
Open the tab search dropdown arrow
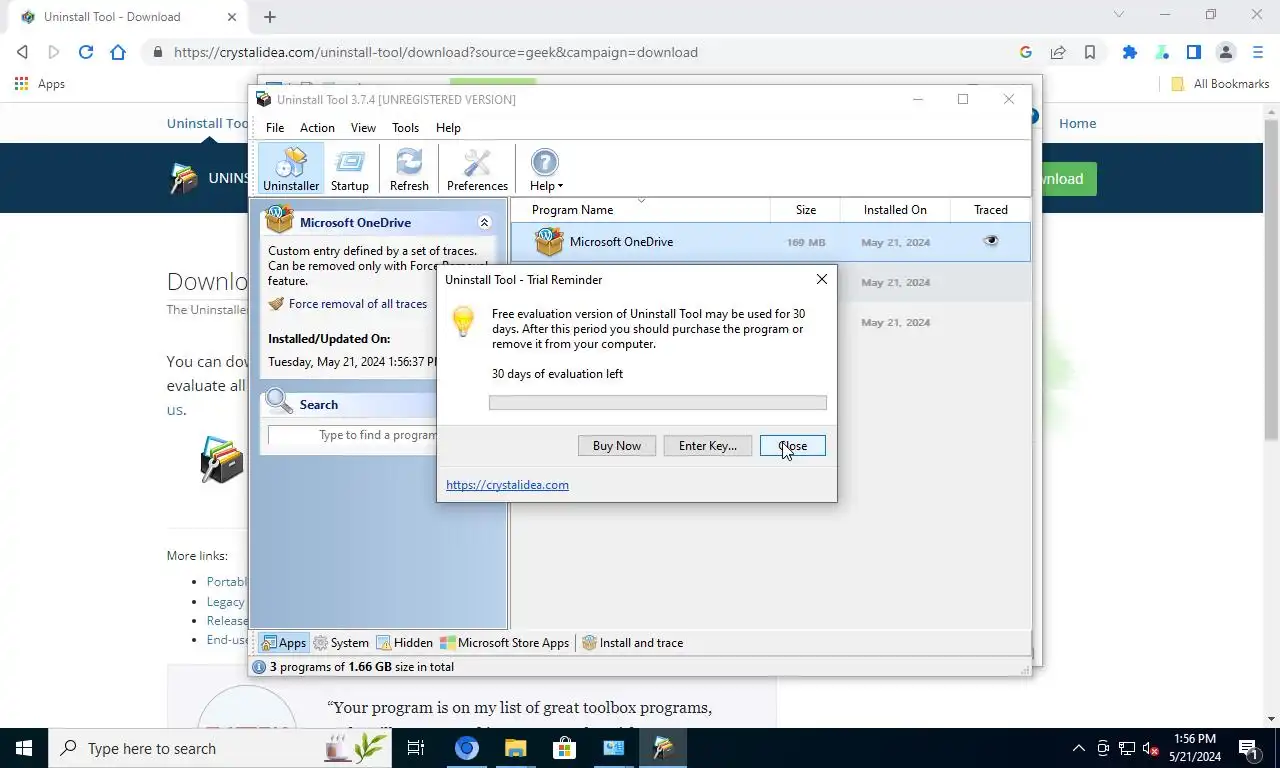click(x=1119, y=15)
